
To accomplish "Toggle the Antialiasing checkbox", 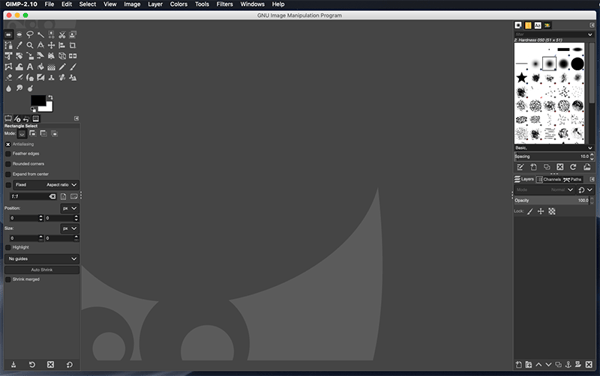I will click(x=8, y=144).
